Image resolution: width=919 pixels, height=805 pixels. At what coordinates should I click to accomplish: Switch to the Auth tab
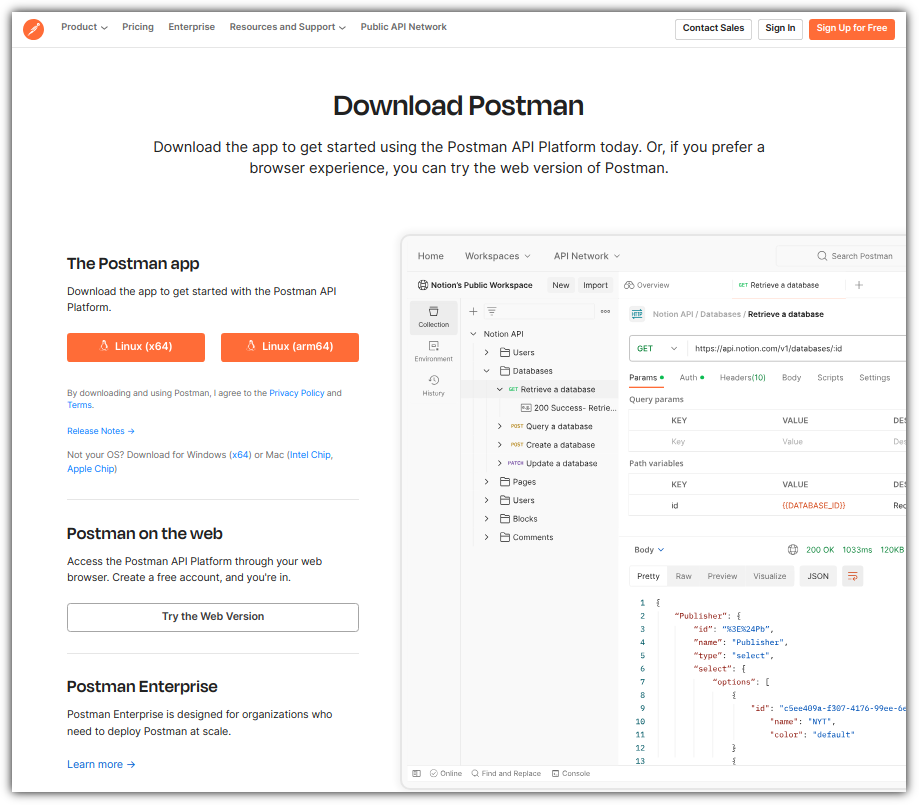(x=692, y=378)
